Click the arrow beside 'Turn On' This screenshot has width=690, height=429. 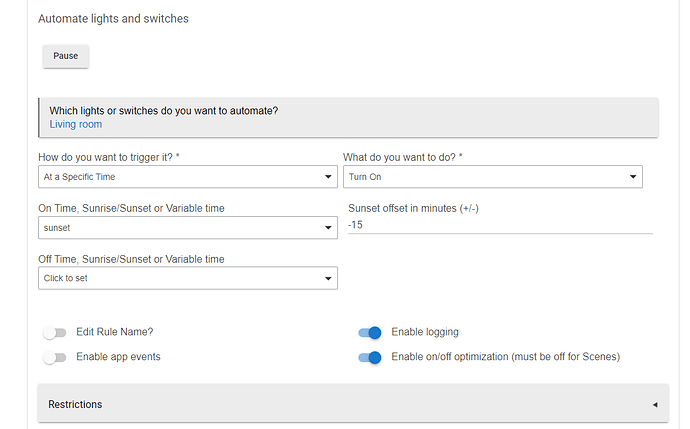point(633,178)
